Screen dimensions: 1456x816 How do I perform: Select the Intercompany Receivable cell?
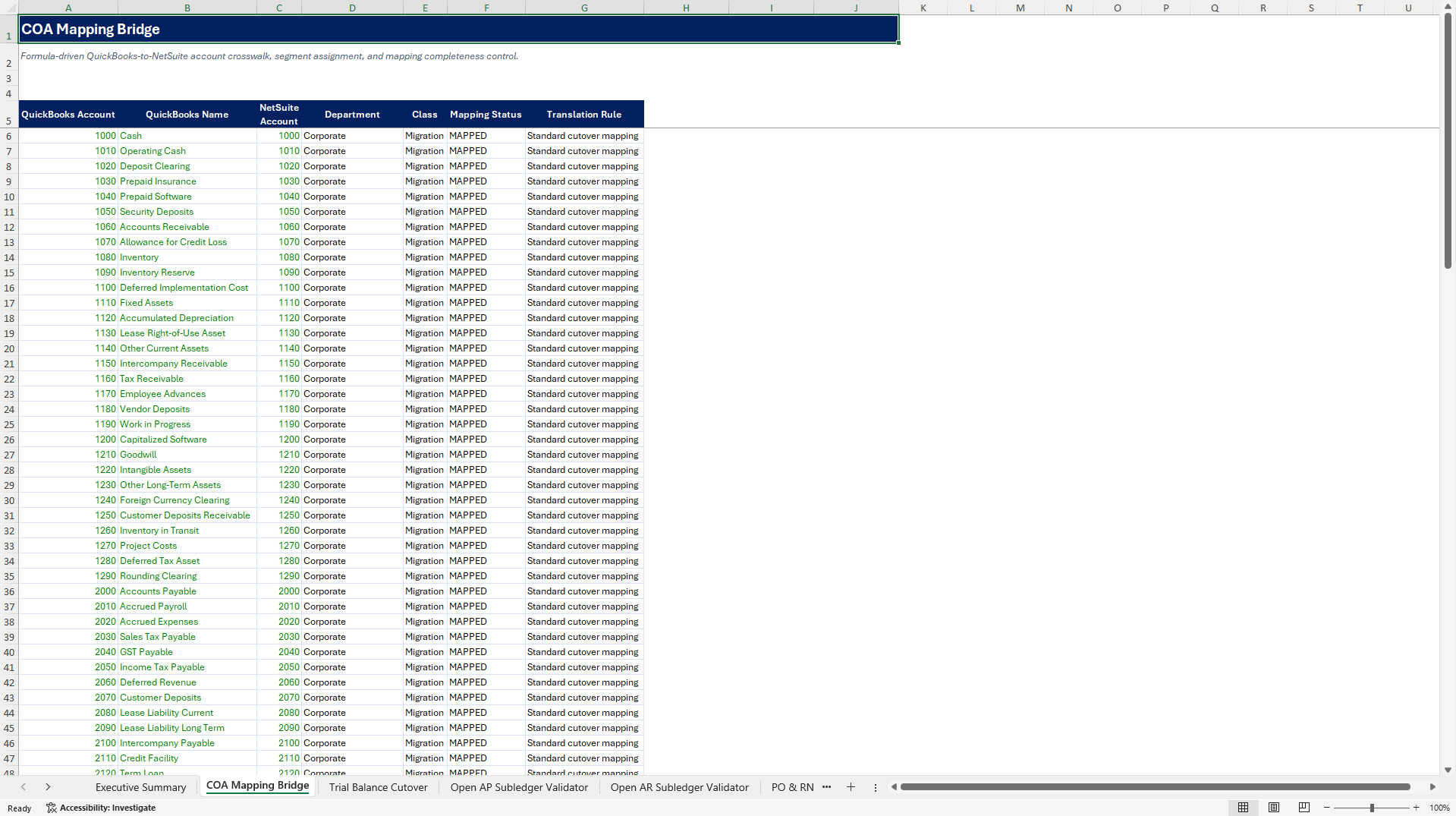click(x=187, y=364)
